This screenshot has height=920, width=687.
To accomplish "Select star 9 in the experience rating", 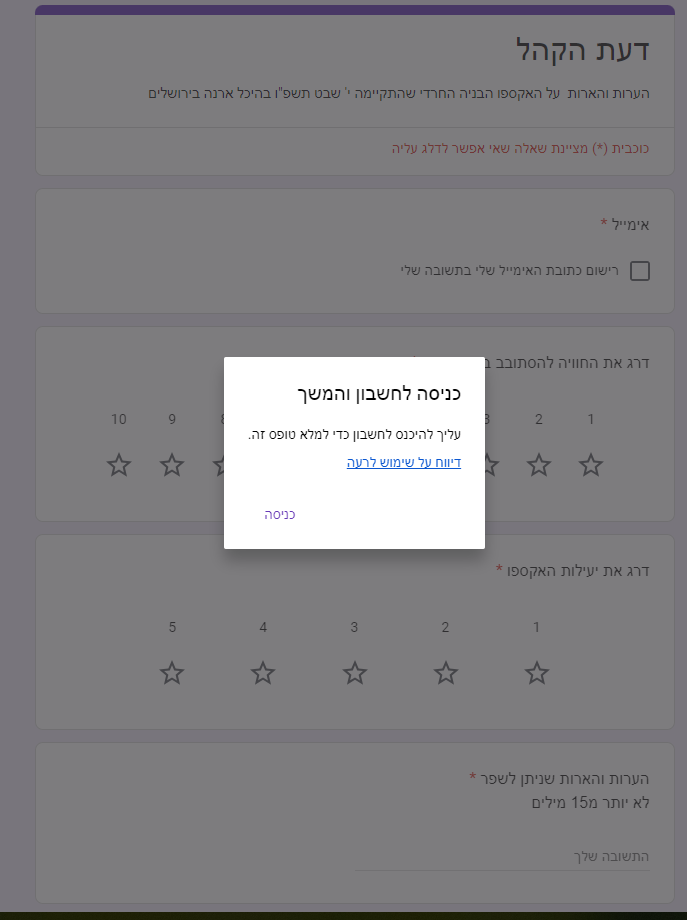I will pos(172,465).
